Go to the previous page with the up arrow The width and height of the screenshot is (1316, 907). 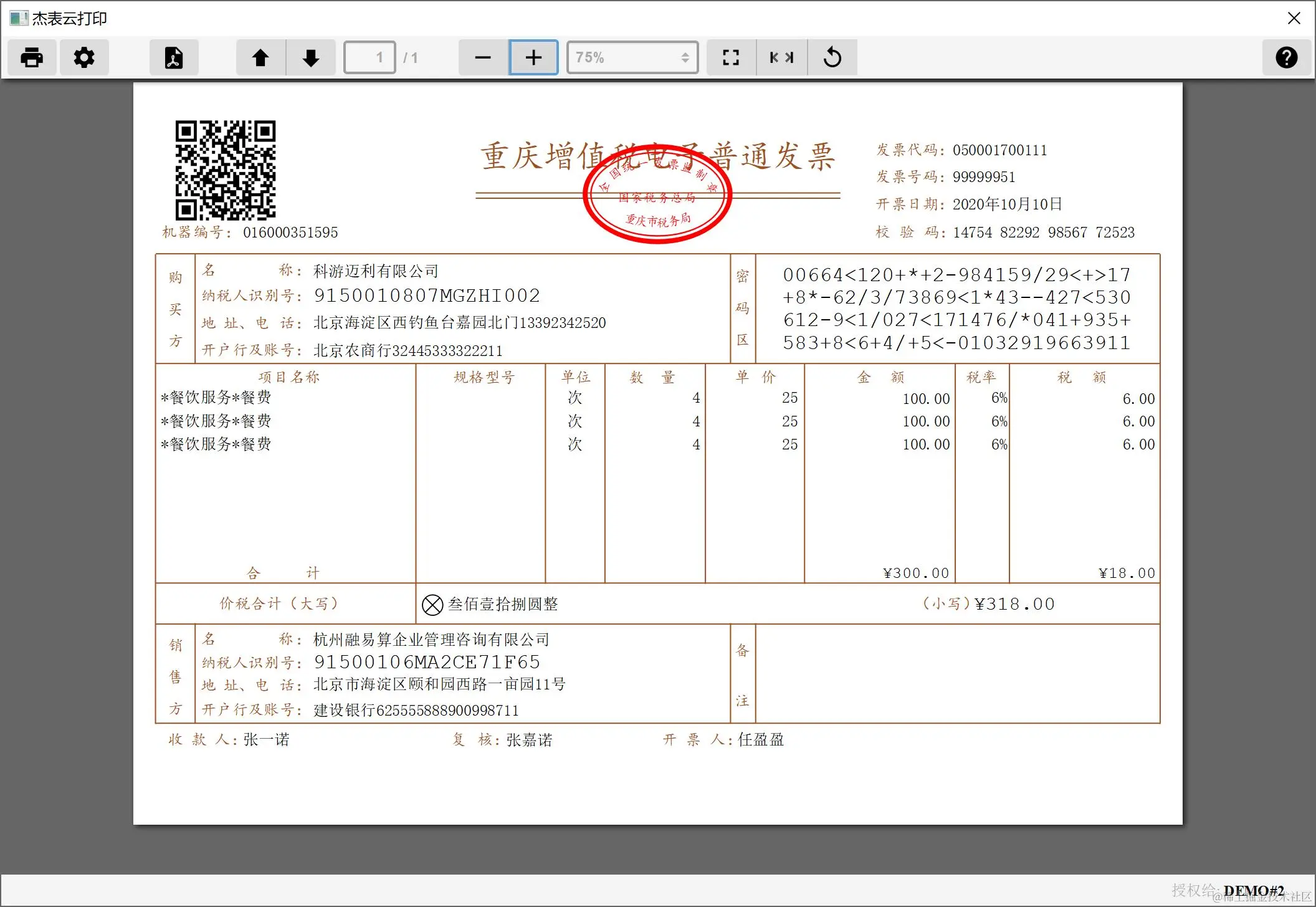(260, 57)
